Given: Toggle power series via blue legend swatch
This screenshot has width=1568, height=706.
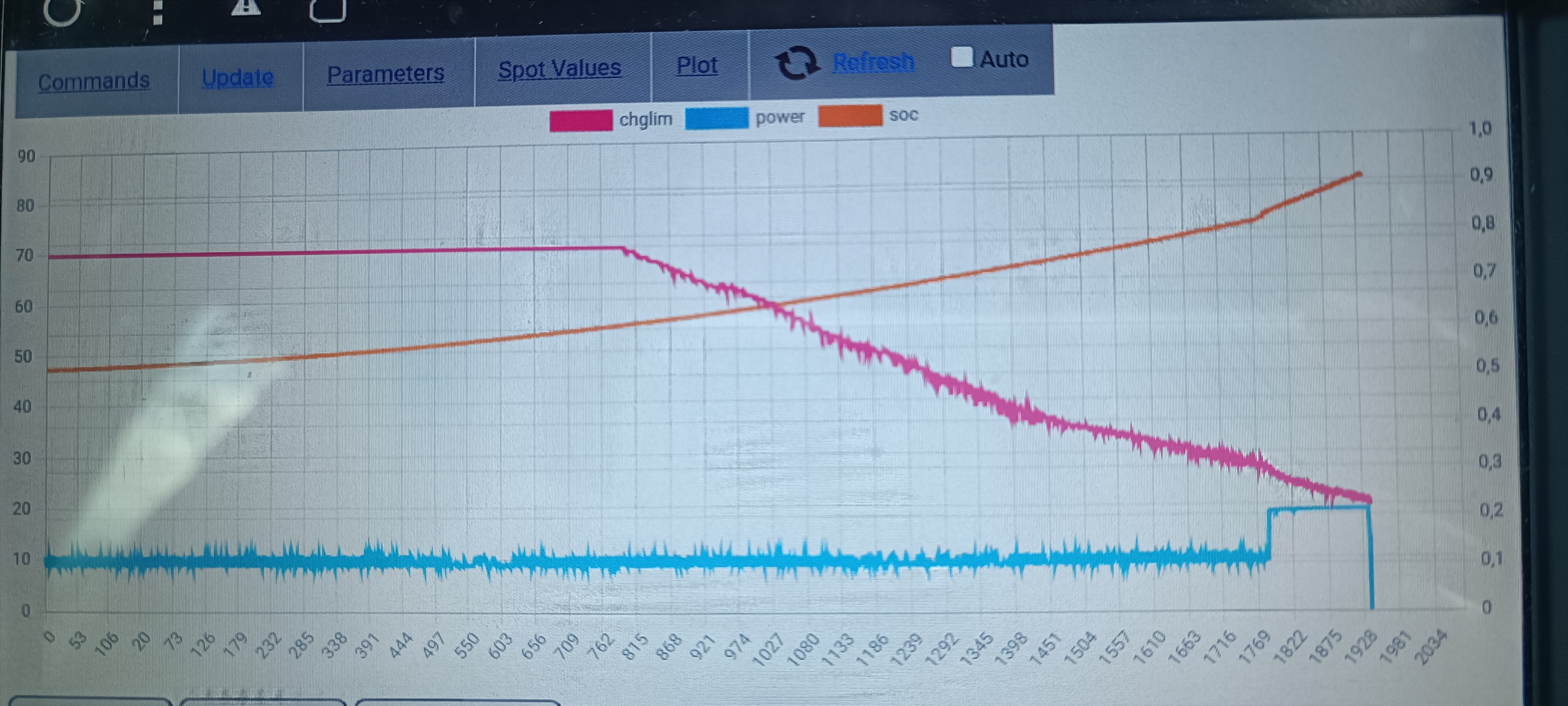Looking at the screenshot, I should [717, 118].
